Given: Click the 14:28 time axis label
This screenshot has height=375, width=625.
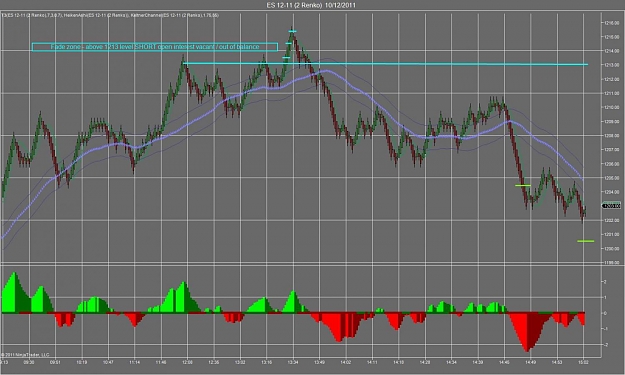Looking at the screenshot, I should point(425,362).
